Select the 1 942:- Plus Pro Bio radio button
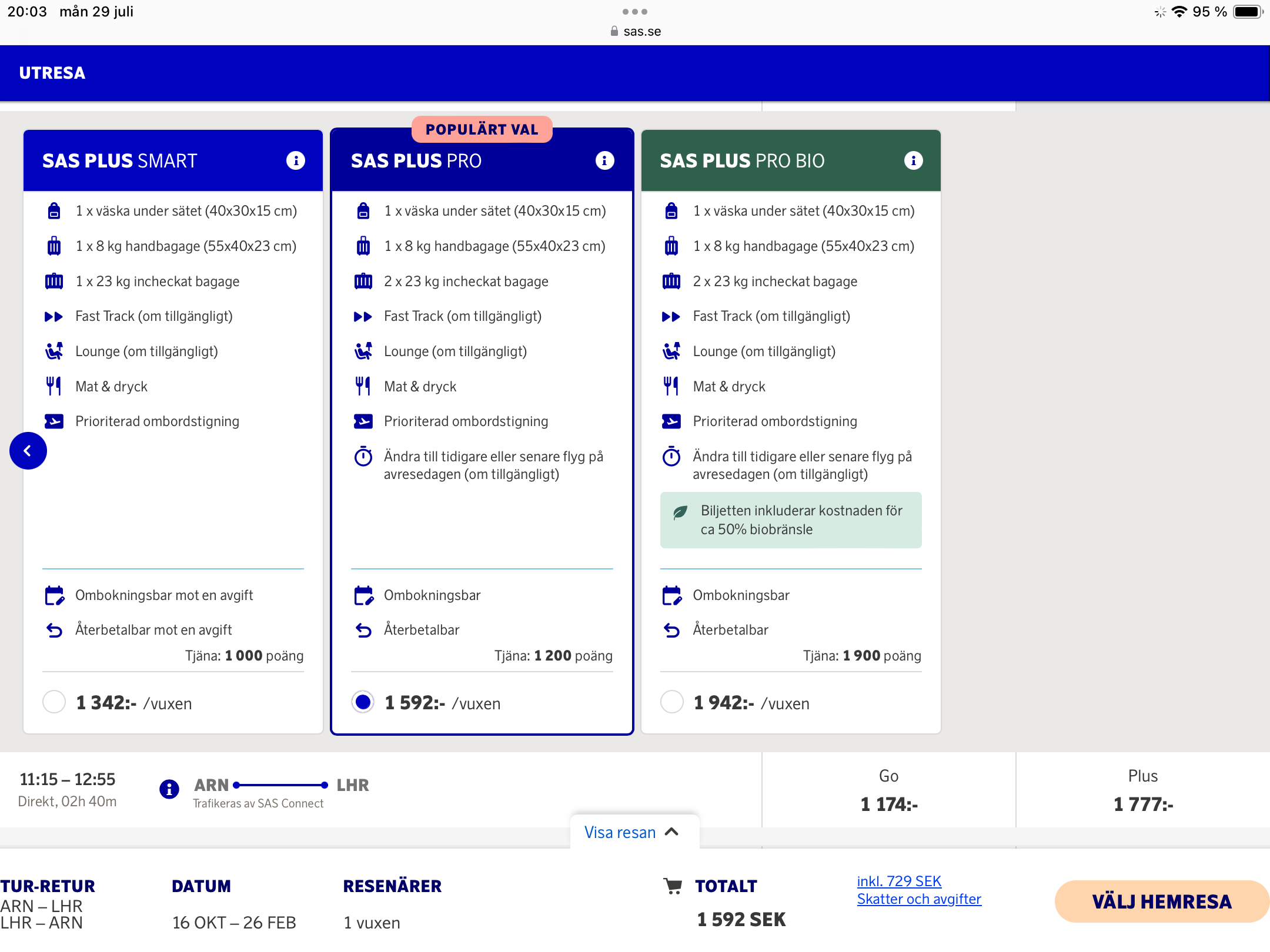Viewport: 1270px width, 952px height. click(671, 702)
